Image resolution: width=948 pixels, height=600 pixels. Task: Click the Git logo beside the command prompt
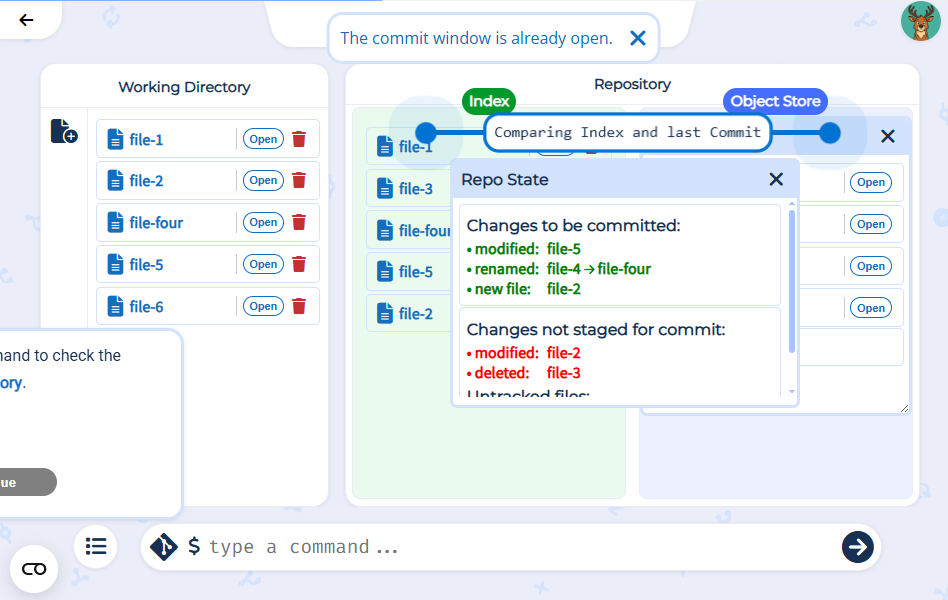click(x=163, y=547)
